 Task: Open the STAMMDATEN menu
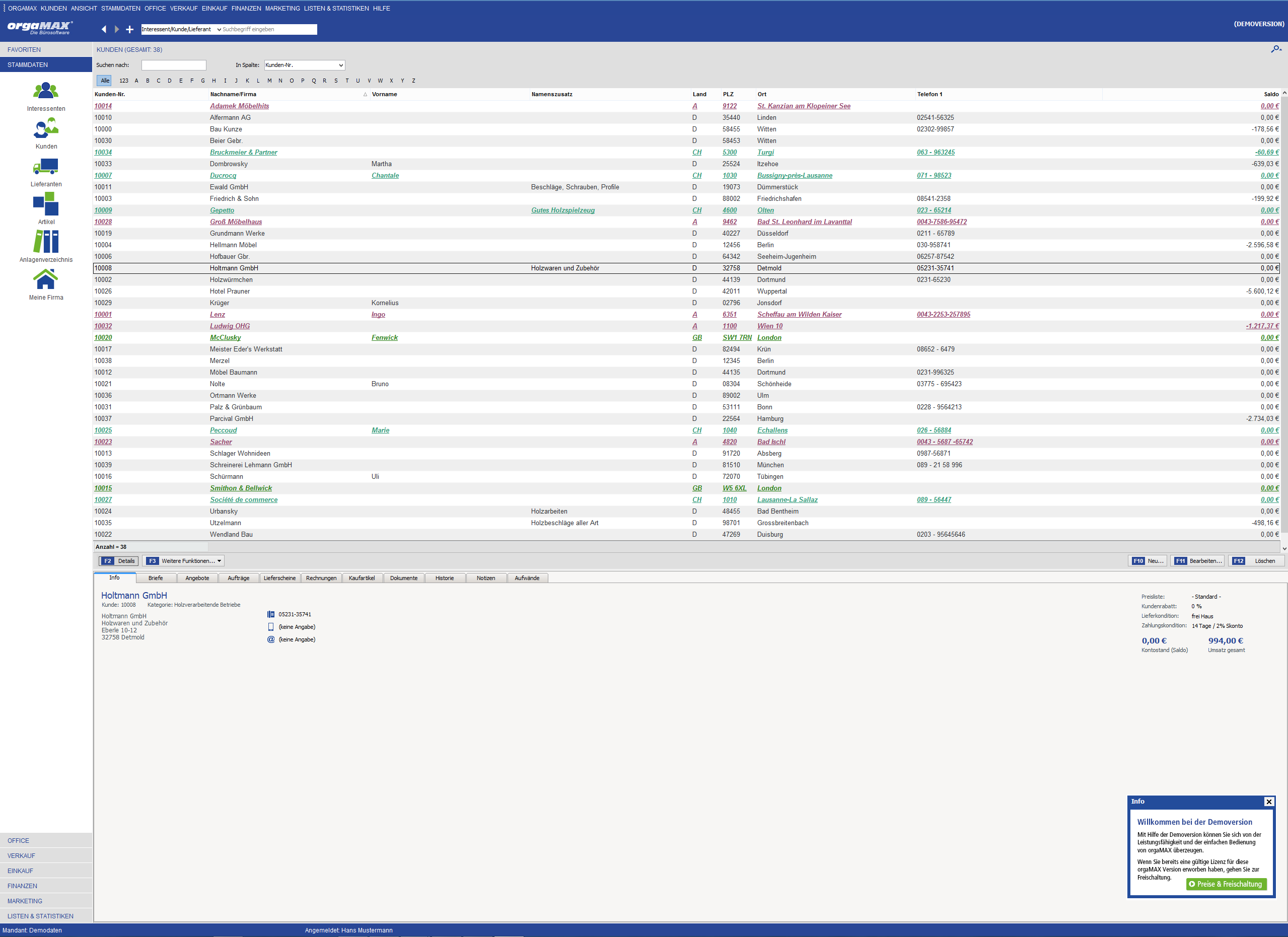[120, 9]
